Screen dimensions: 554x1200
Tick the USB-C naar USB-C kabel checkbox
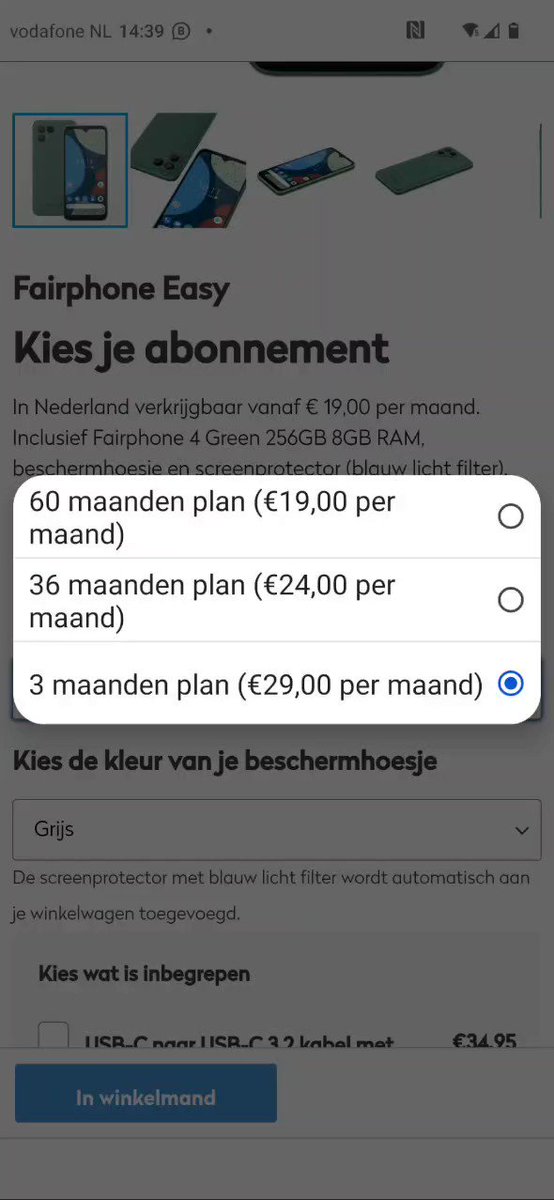pyautogui.click(x=54, y=1036)
